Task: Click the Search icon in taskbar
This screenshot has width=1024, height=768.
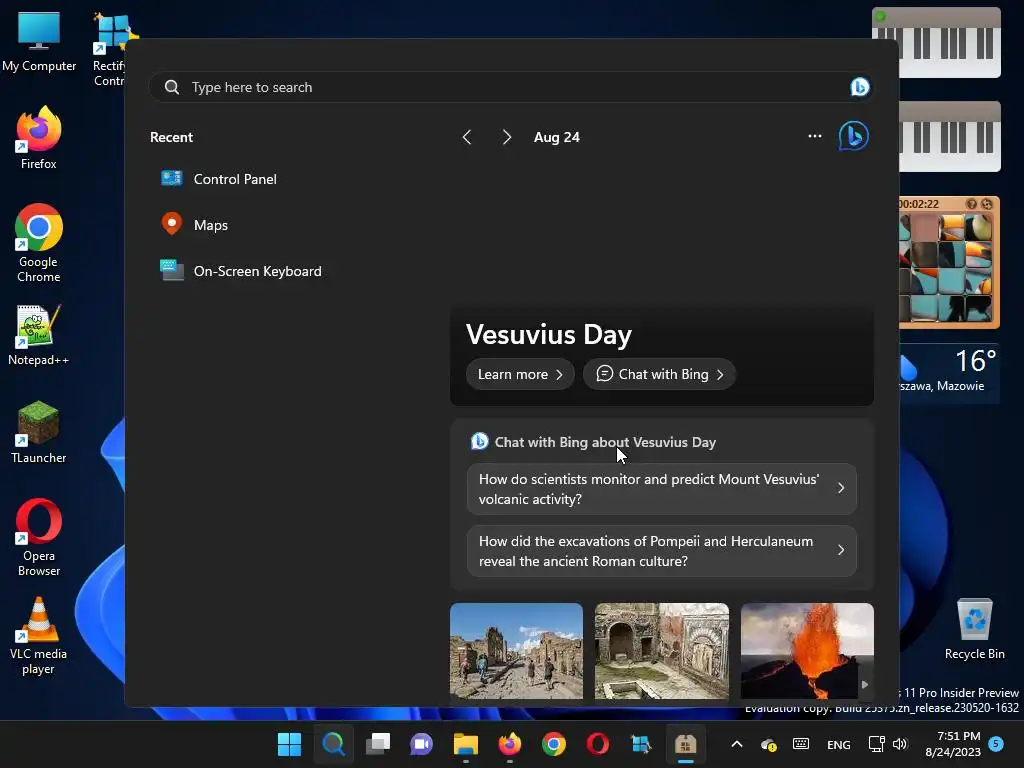Action: click(x=333, y=744)
